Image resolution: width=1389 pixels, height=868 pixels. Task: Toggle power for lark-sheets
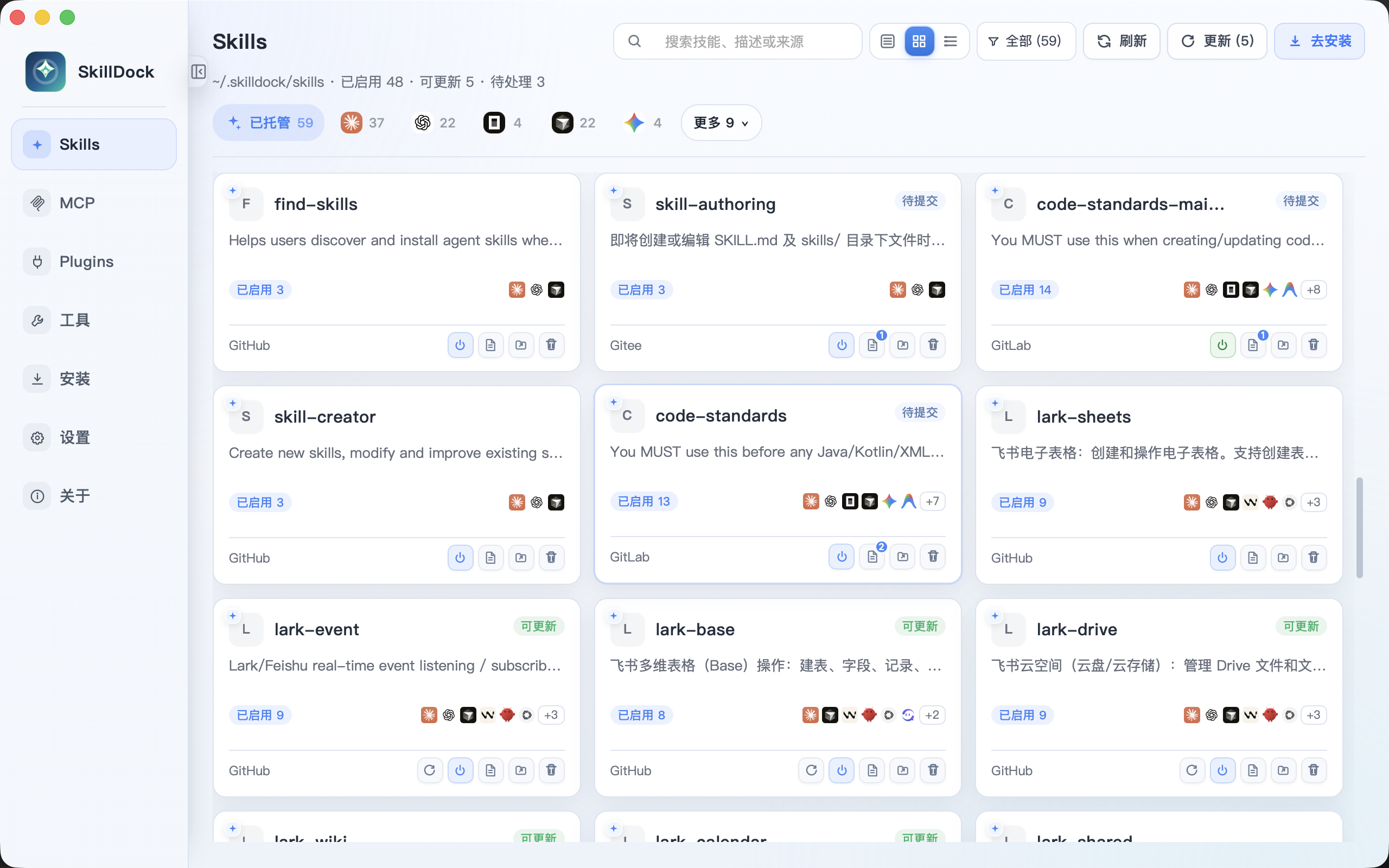1222,558
